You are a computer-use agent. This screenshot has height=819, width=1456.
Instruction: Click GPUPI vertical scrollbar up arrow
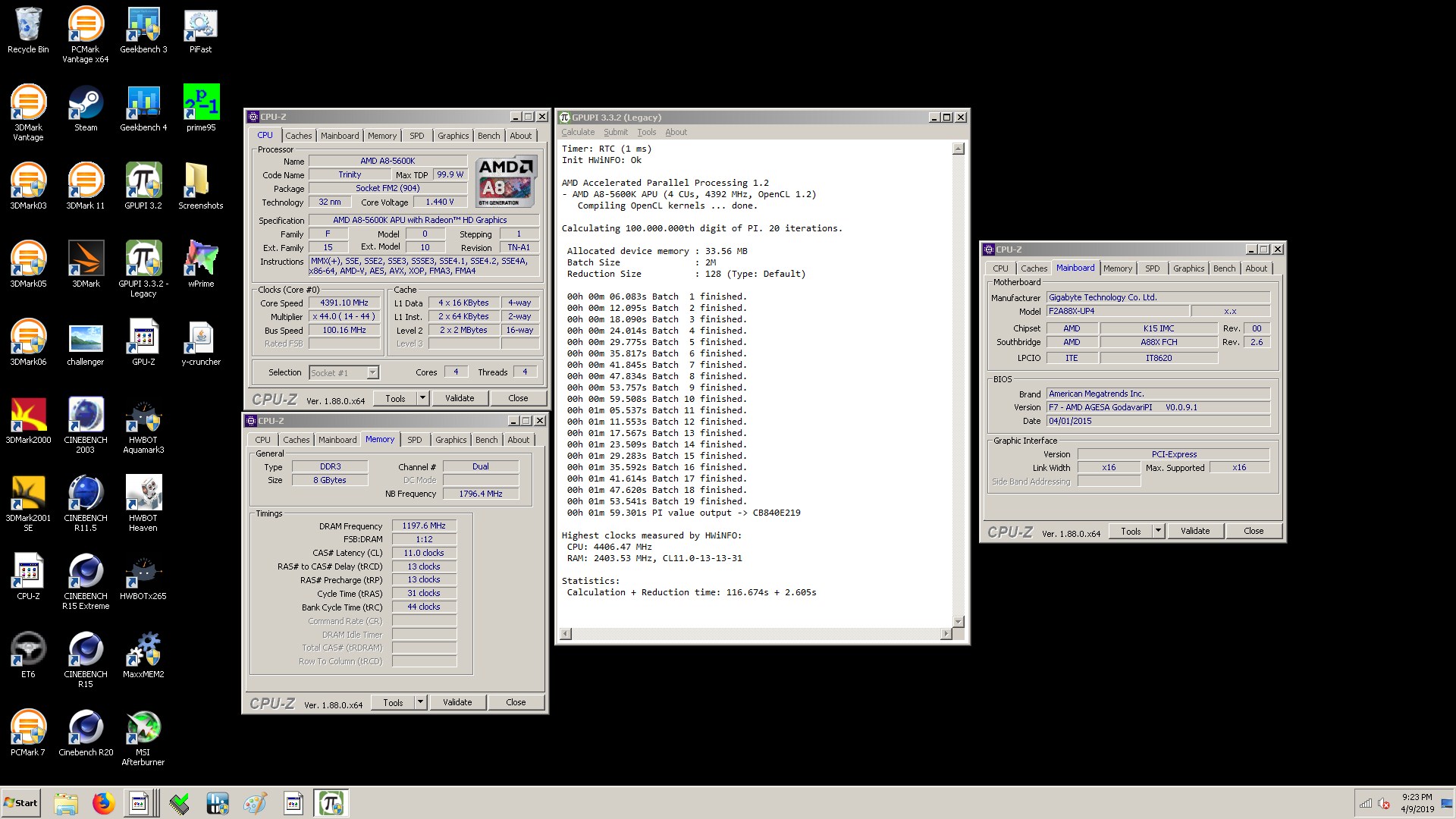(959, 149)
